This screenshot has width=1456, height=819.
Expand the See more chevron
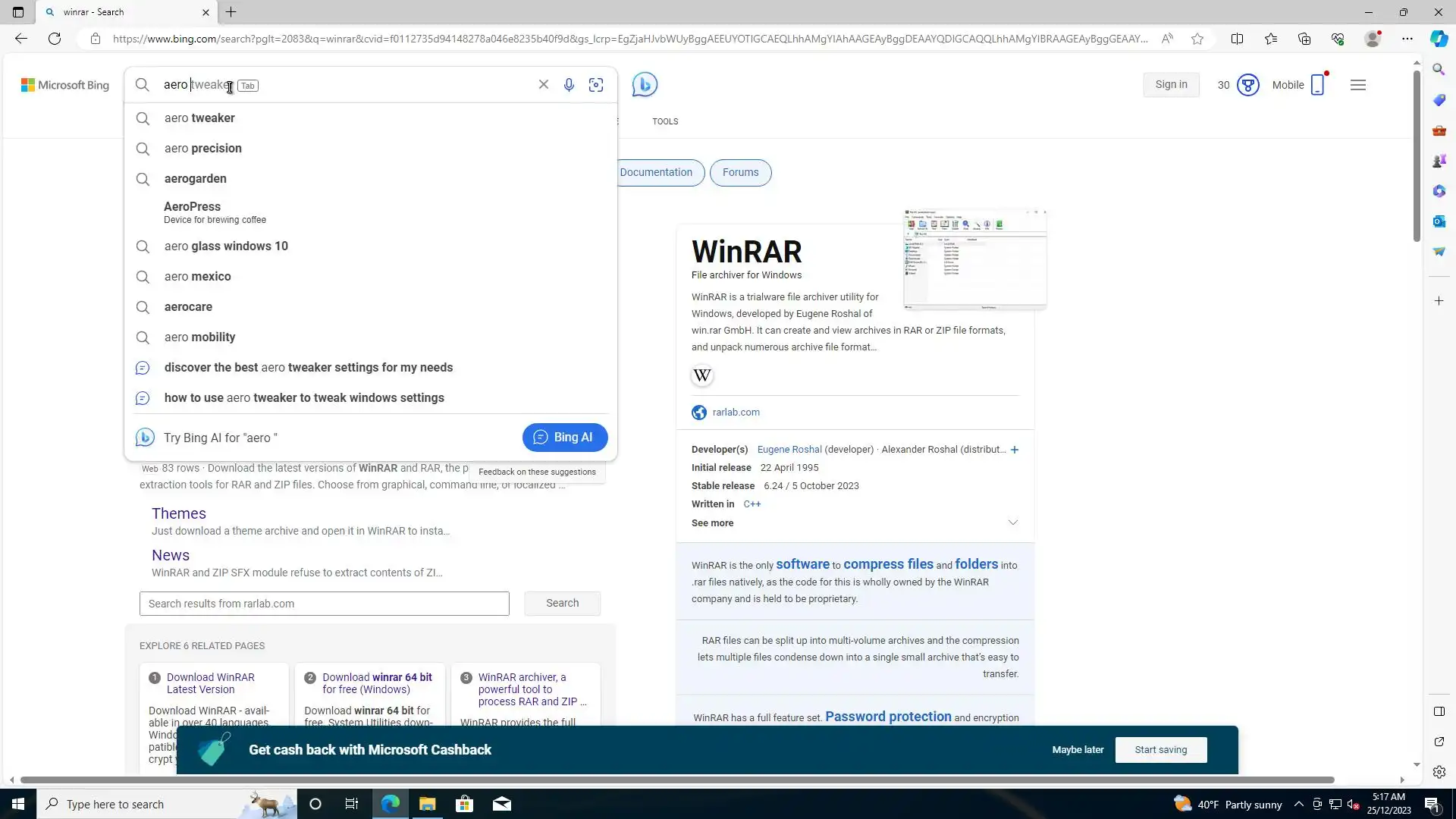point(1012,523)
